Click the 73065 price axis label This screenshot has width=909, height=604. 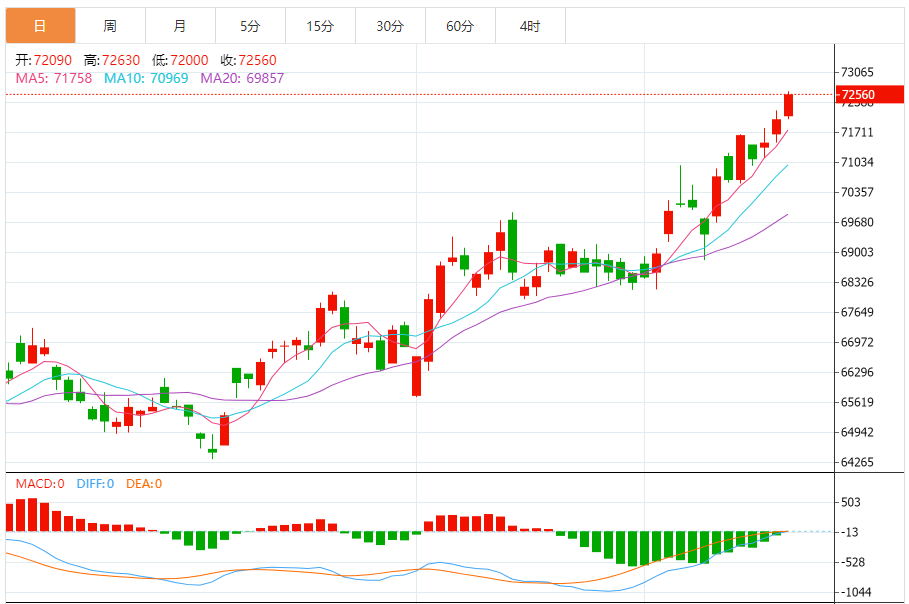click(857, 72)
